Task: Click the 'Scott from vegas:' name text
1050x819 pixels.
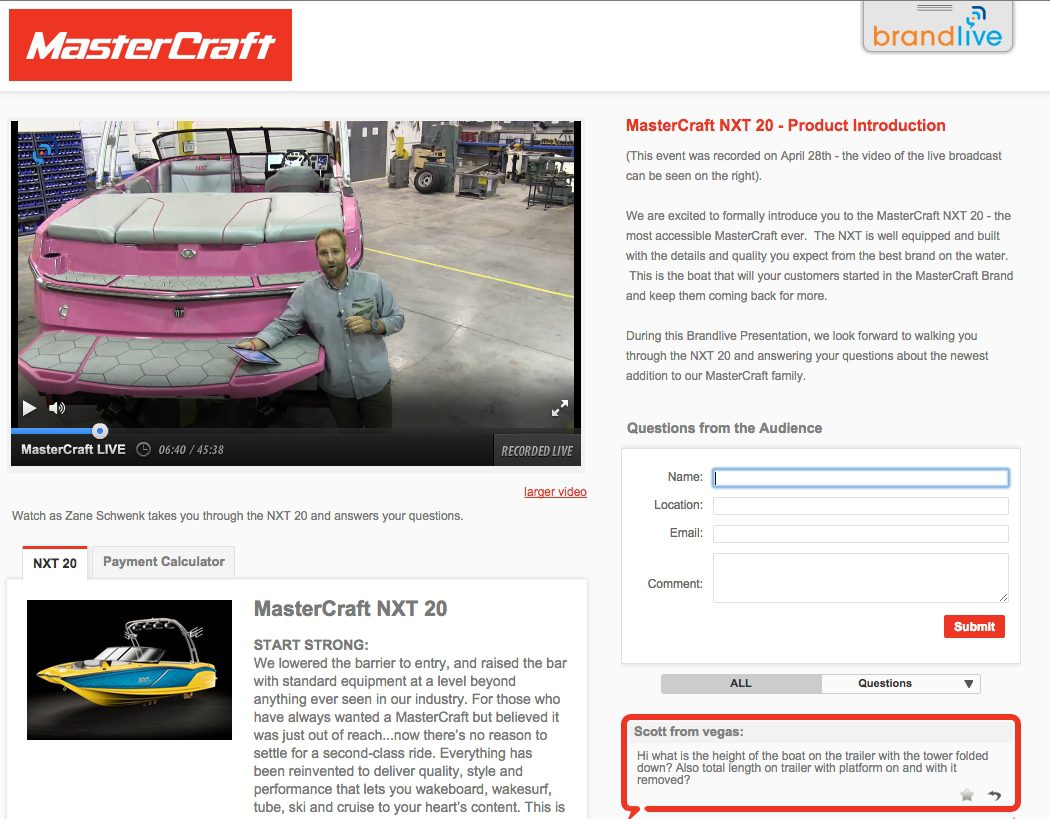Action: coord(688,731)
